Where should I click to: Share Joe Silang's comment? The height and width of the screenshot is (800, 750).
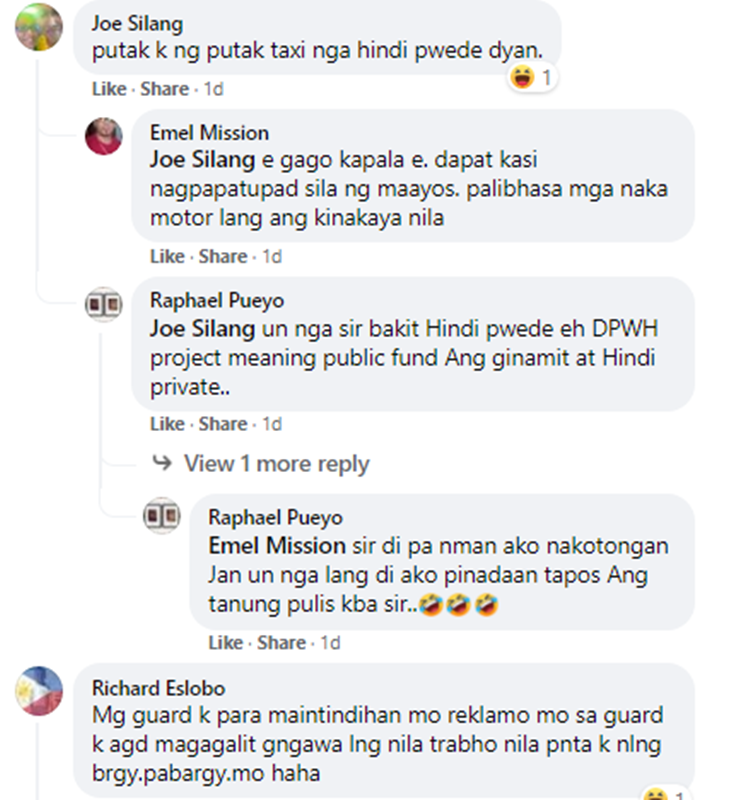point(165,89)
